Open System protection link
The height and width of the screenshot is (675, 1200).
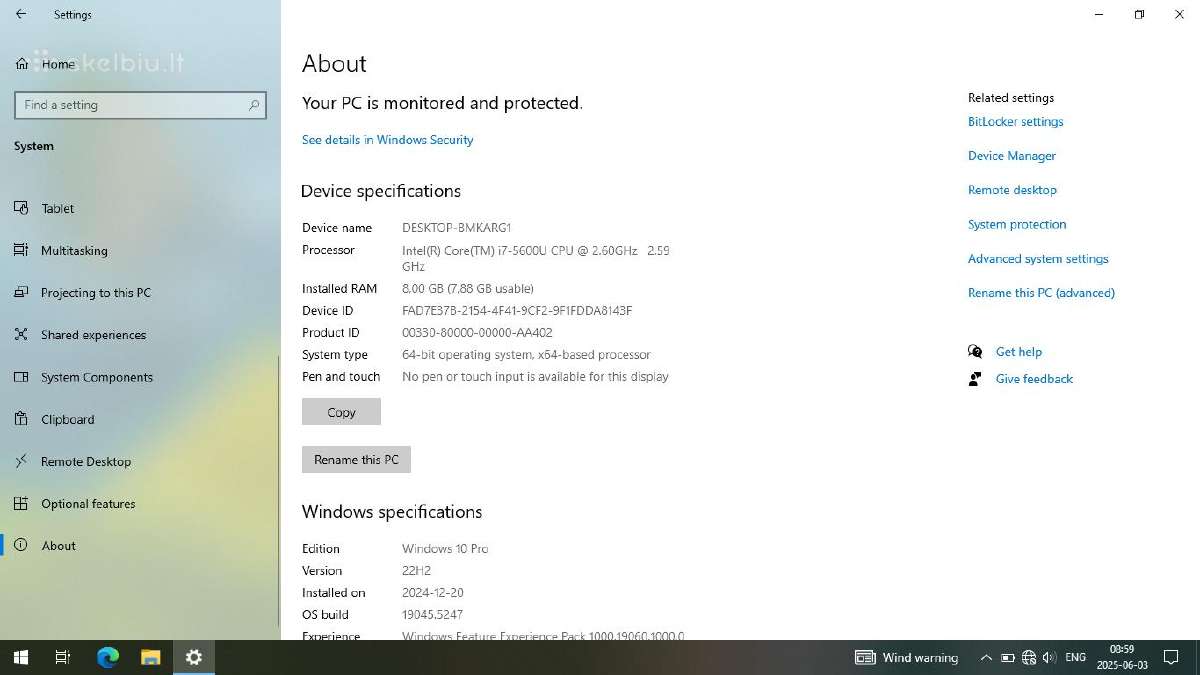click(1017, 224)
